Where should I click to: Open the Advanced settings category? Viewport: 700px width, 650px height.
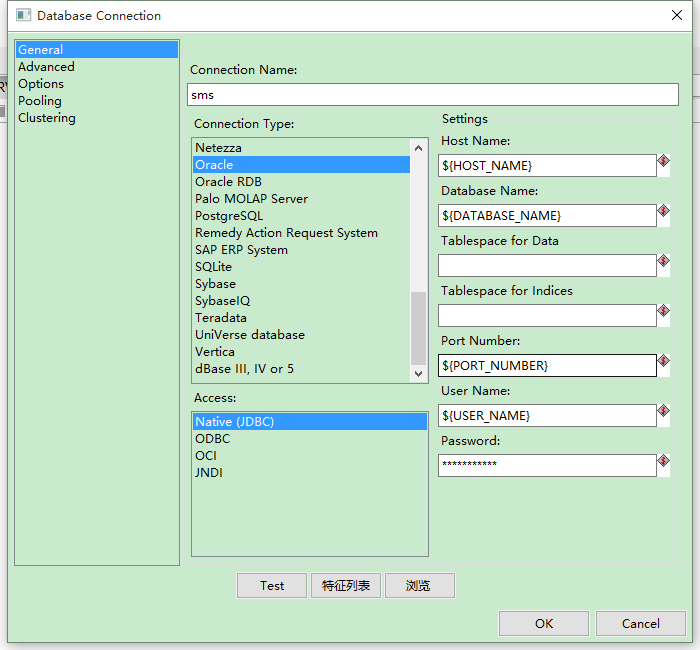pos(96,67)
